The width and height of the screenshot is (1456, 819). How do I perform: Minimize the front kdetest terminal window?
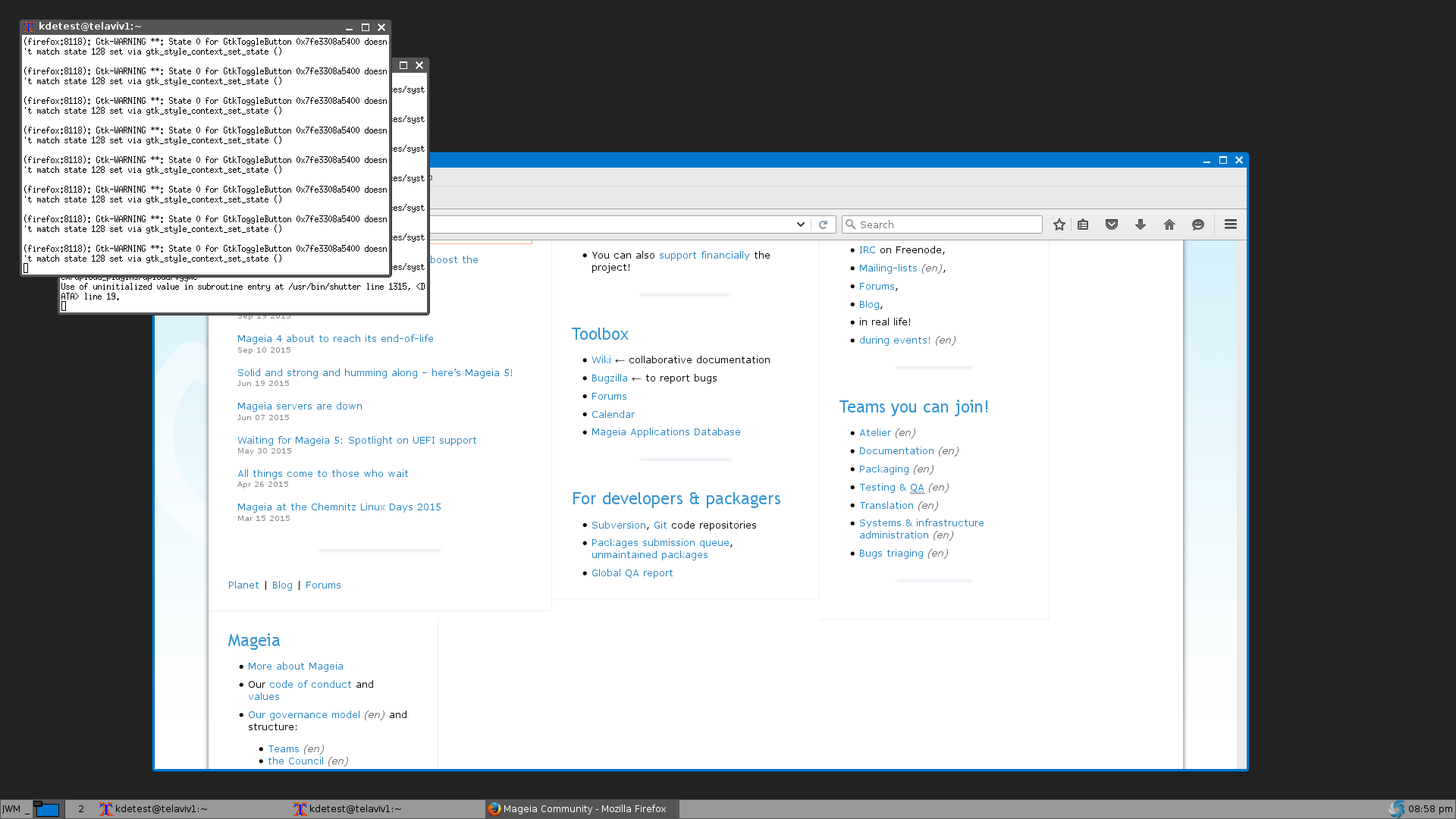(350, 27)
